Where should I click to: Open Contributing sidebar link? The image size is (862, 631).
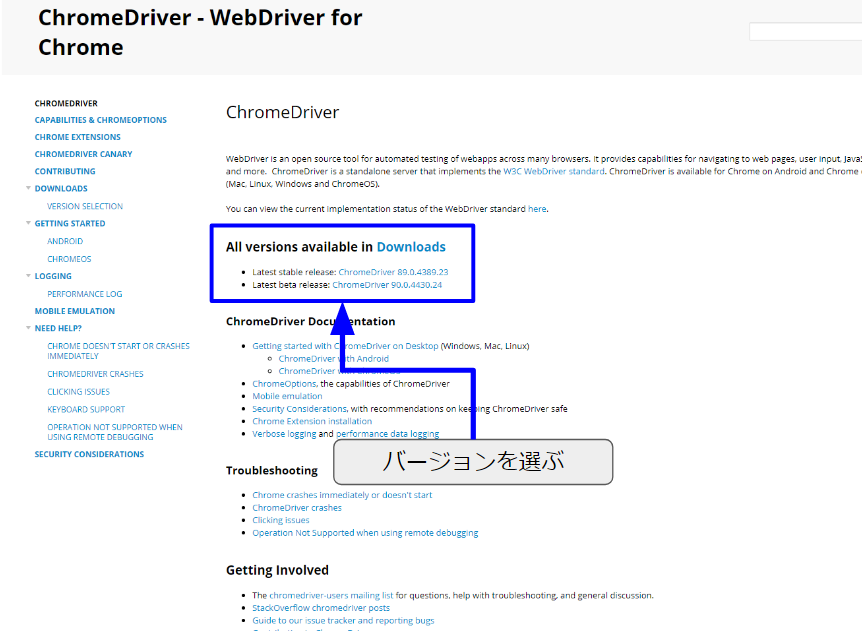point(65,171)
